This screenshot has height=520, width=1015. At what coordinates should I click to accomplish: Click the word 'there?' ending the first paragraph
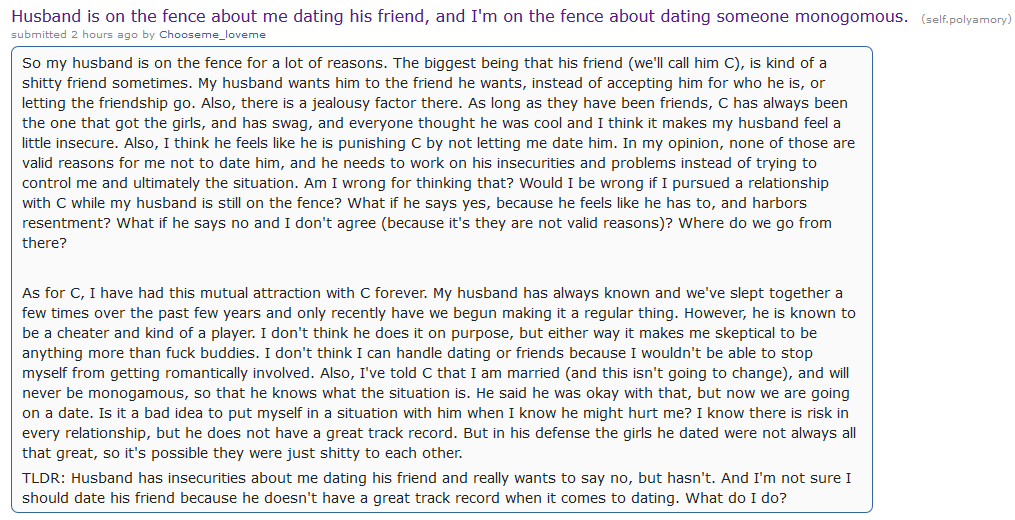point(44,243)
